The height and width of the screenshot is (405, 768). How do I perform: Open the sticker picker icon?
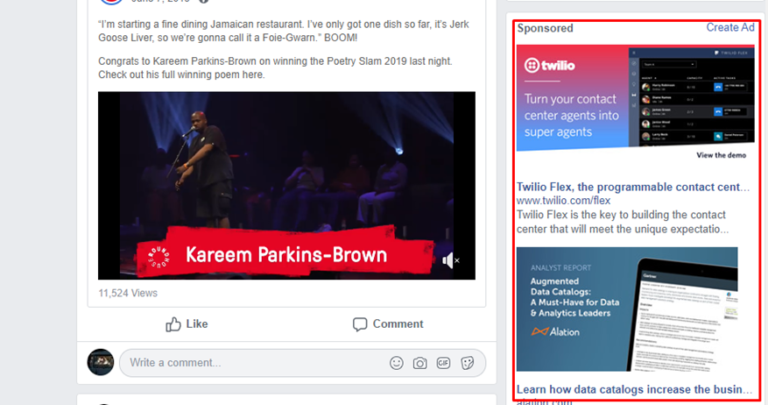click(x=466, y=363)
